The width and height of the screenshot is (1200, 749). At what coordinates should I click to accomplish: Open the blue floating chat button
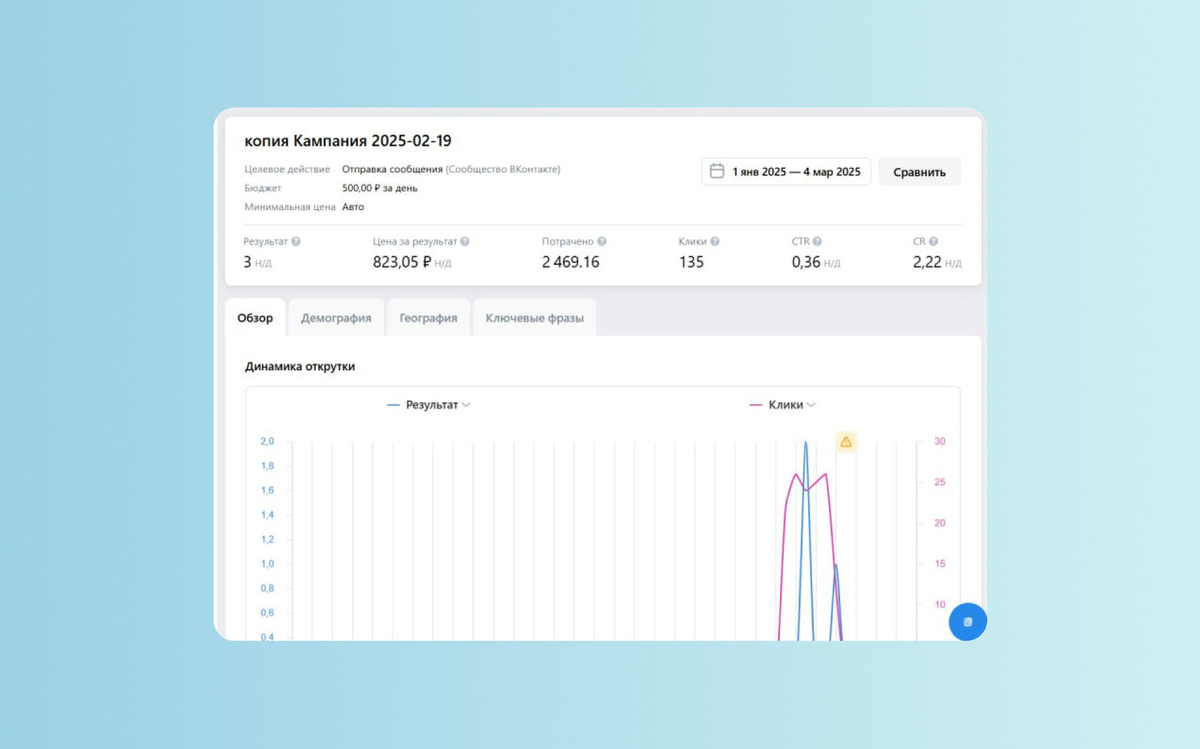(967, 622)
